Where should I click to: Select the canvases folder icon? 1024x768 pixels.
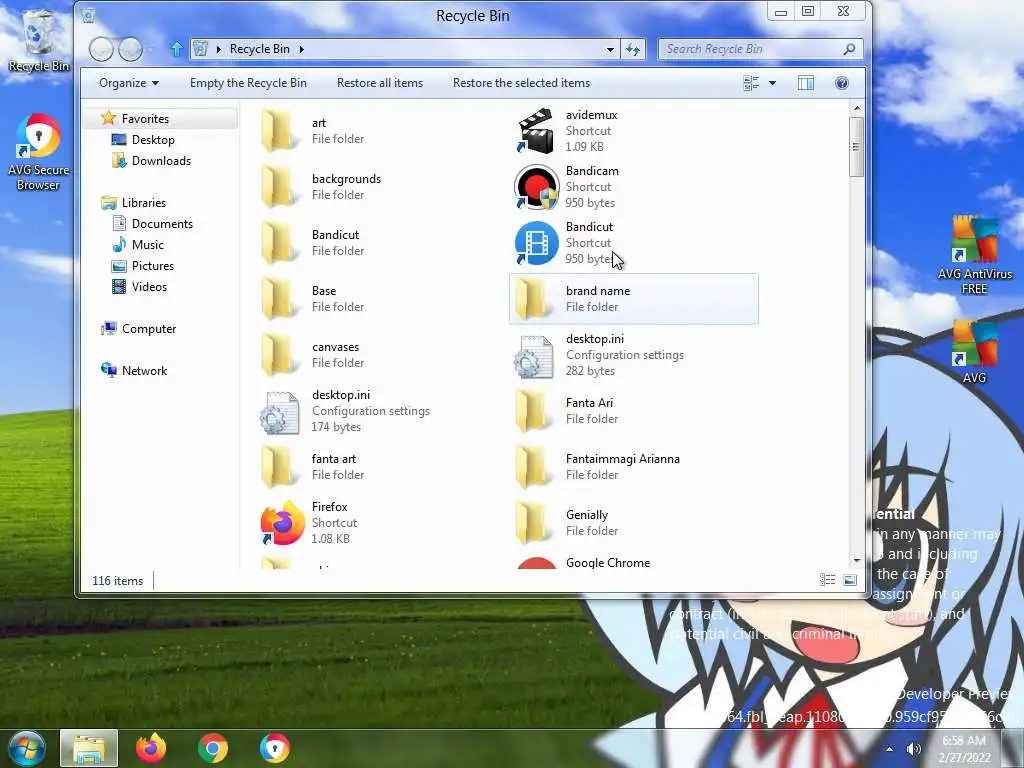click(x=280, y=355)
